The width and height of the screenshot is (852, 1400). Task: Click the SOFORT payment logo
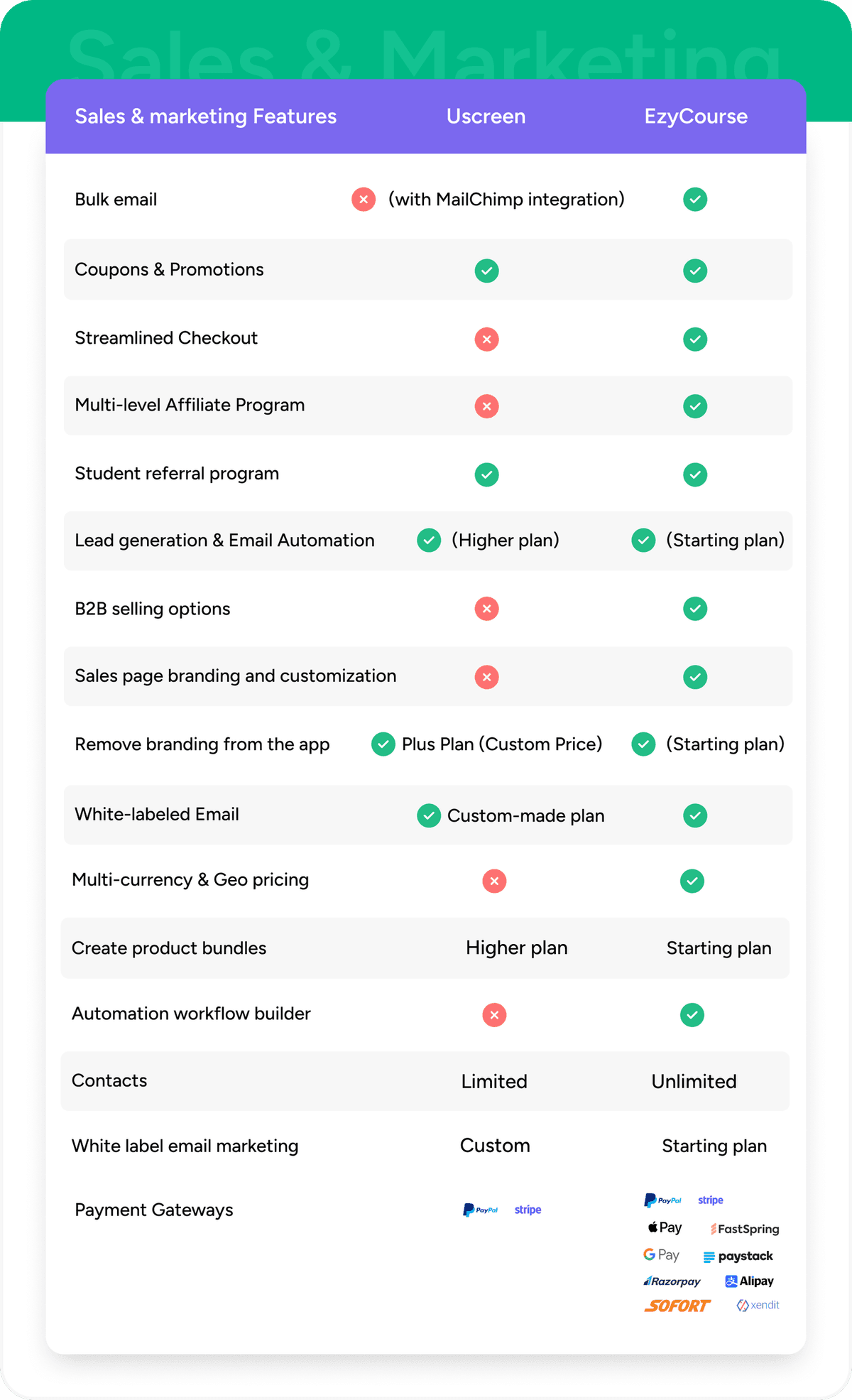(677, 1306)
